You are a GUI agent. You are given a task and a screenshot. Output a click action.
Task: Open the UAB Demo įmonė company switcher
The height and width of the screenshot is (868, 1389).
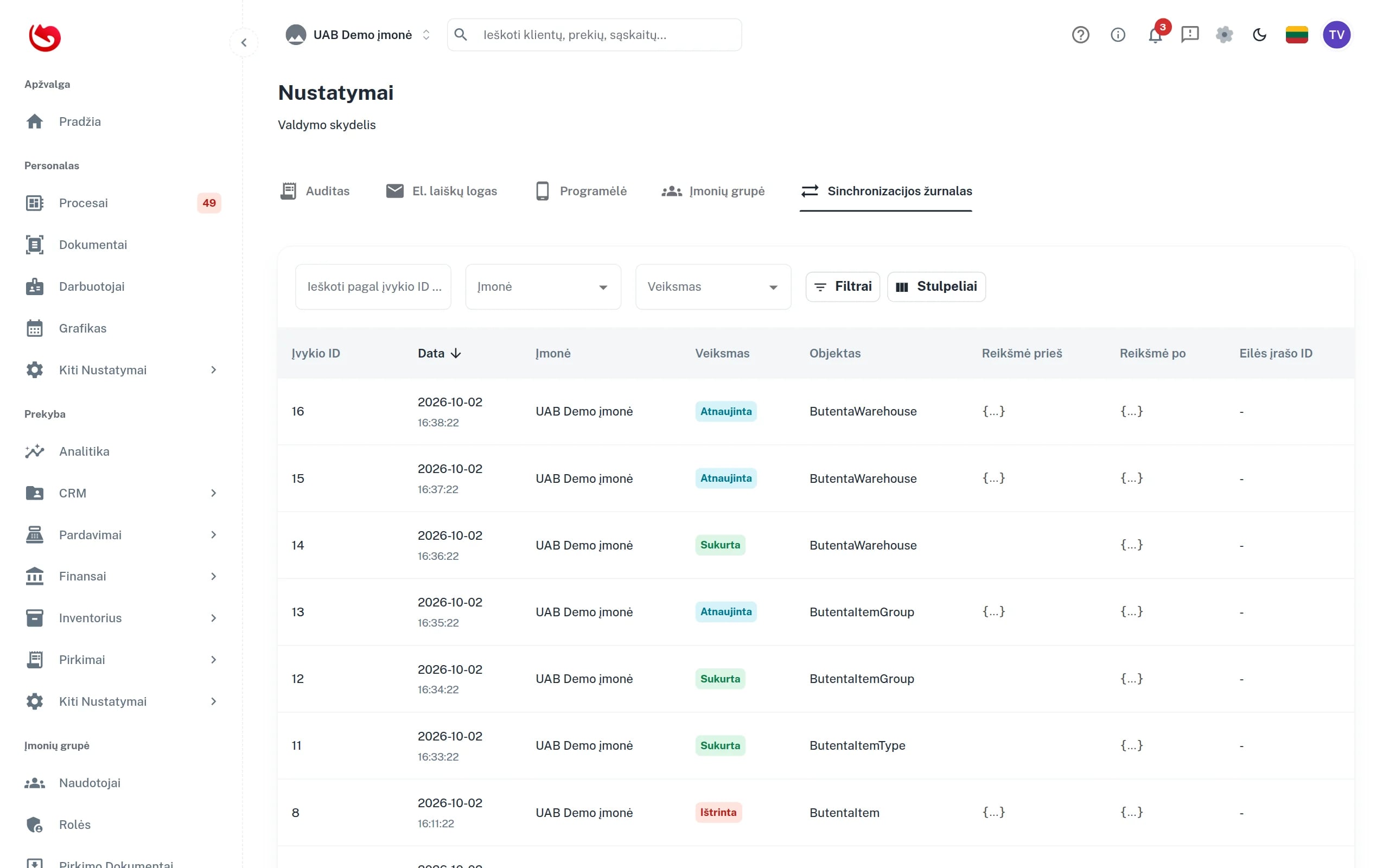coord(358,35)
